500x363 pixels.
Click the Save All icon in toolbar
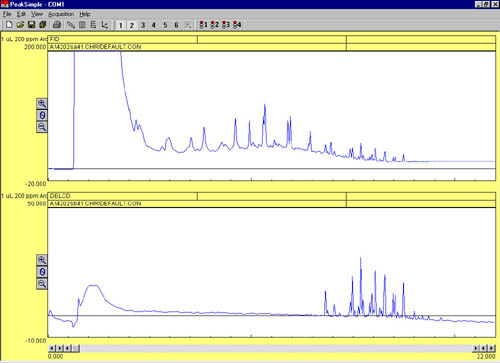[42, 25]
